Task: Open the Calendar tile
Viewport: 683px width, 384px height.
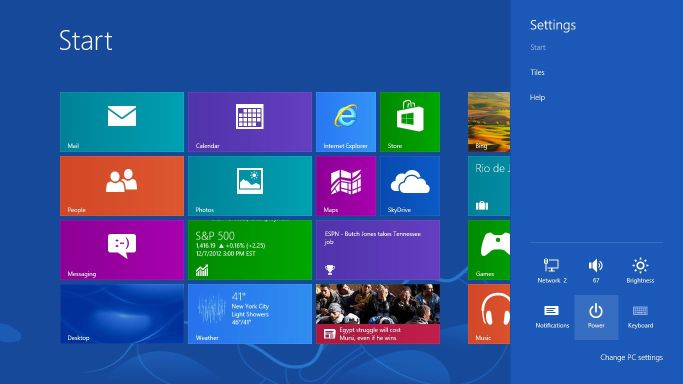Action: coord(250,122)
